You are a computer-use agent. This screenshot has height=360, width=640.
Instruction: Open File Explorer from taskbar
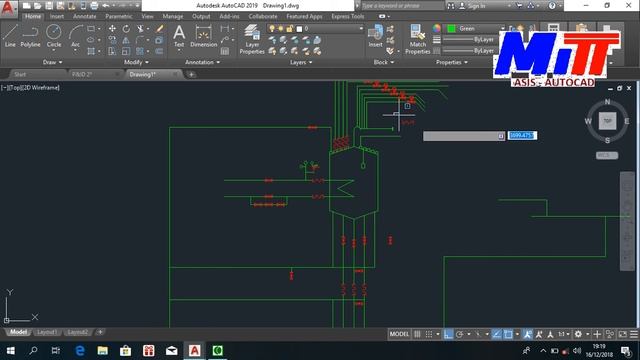[102, 351]
